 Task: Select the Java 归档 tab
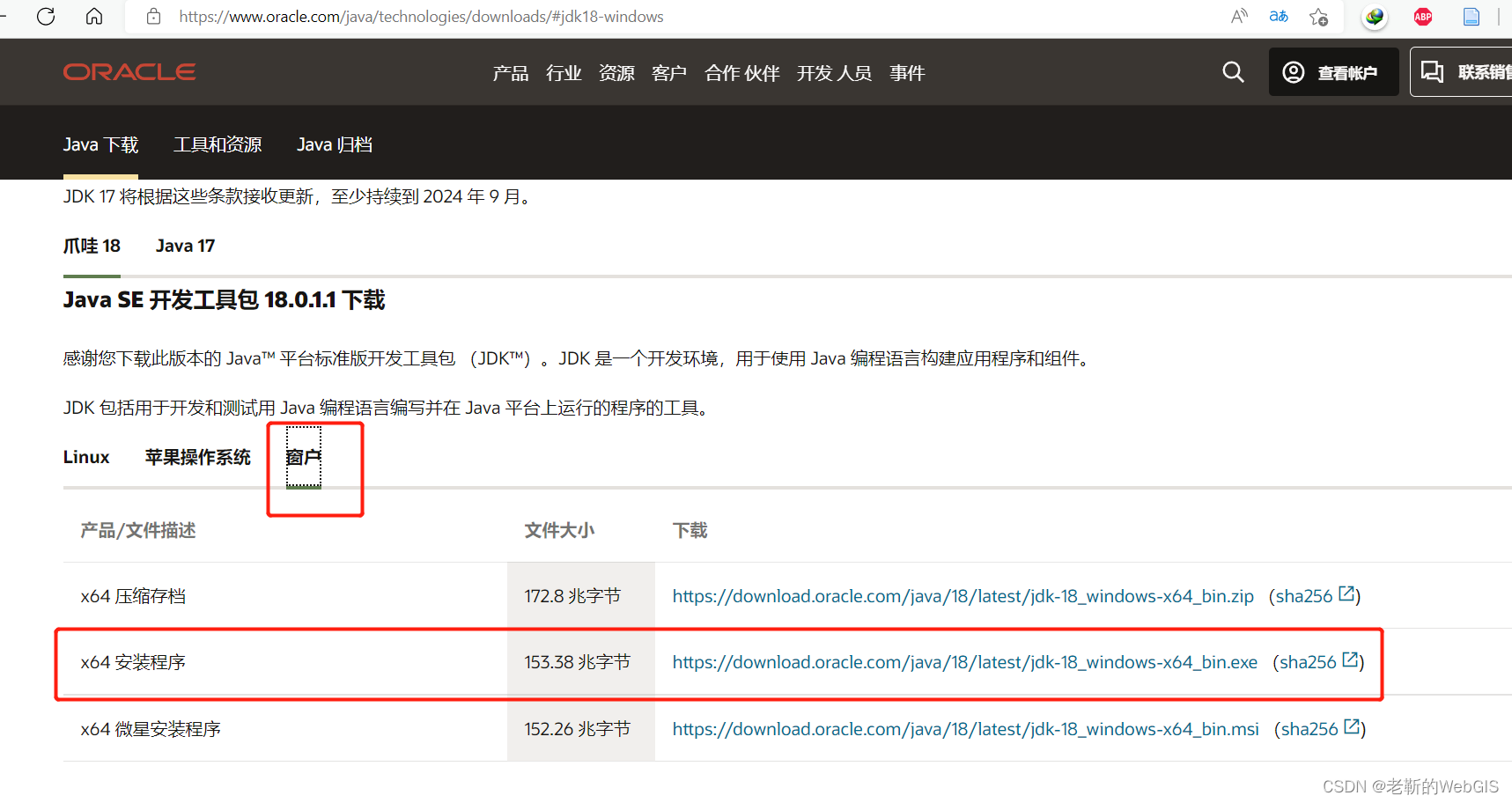335,144
